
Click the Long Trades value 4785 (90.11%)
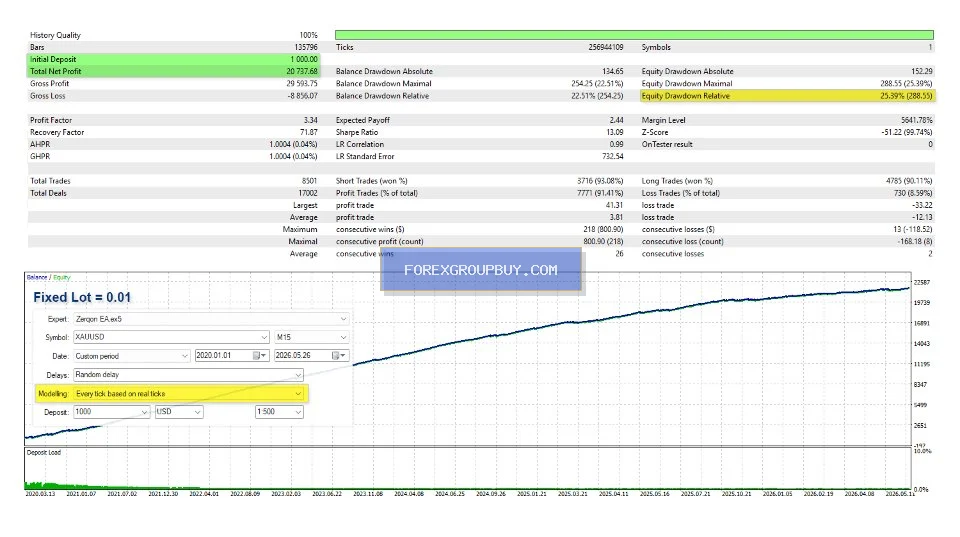click(909, 181)
